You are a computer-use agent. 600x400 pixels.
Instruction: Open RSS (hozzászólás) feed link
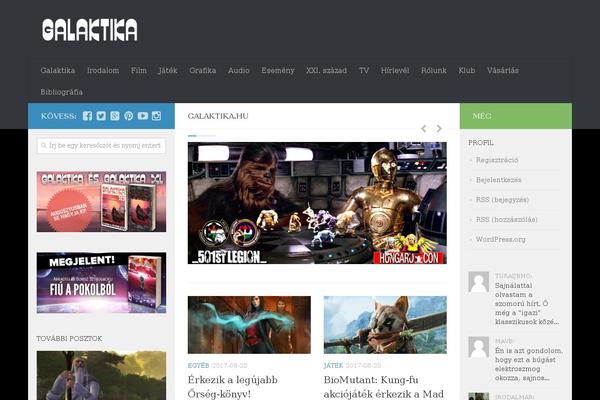pyautogui.click(x=507, y=220)
